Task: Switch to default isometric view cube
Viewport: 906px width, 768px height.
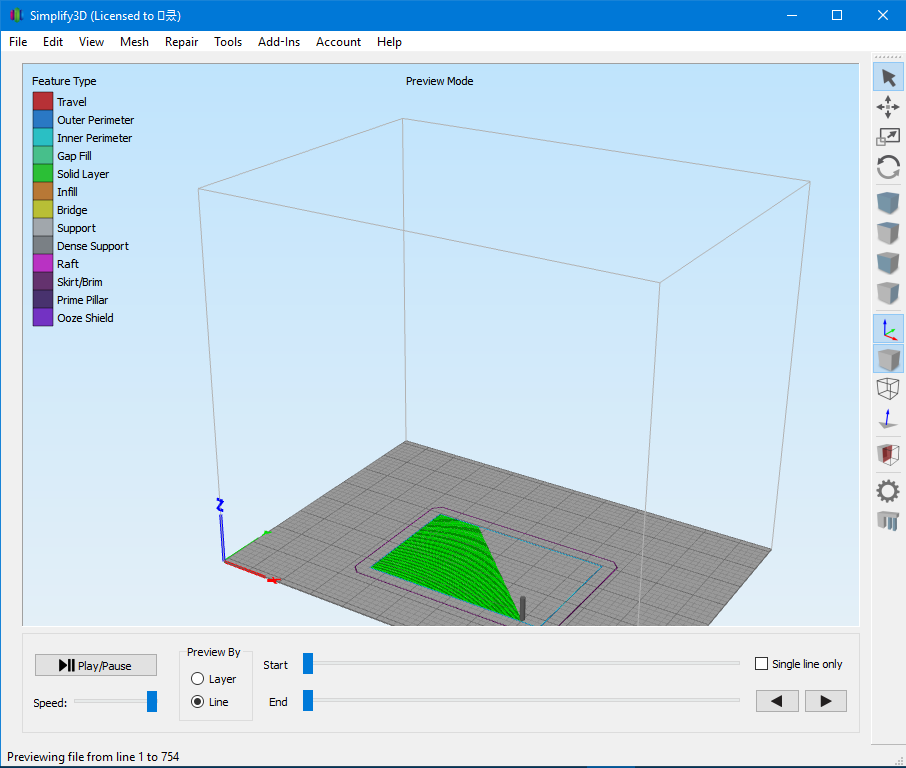Action: tap(888, 203)
